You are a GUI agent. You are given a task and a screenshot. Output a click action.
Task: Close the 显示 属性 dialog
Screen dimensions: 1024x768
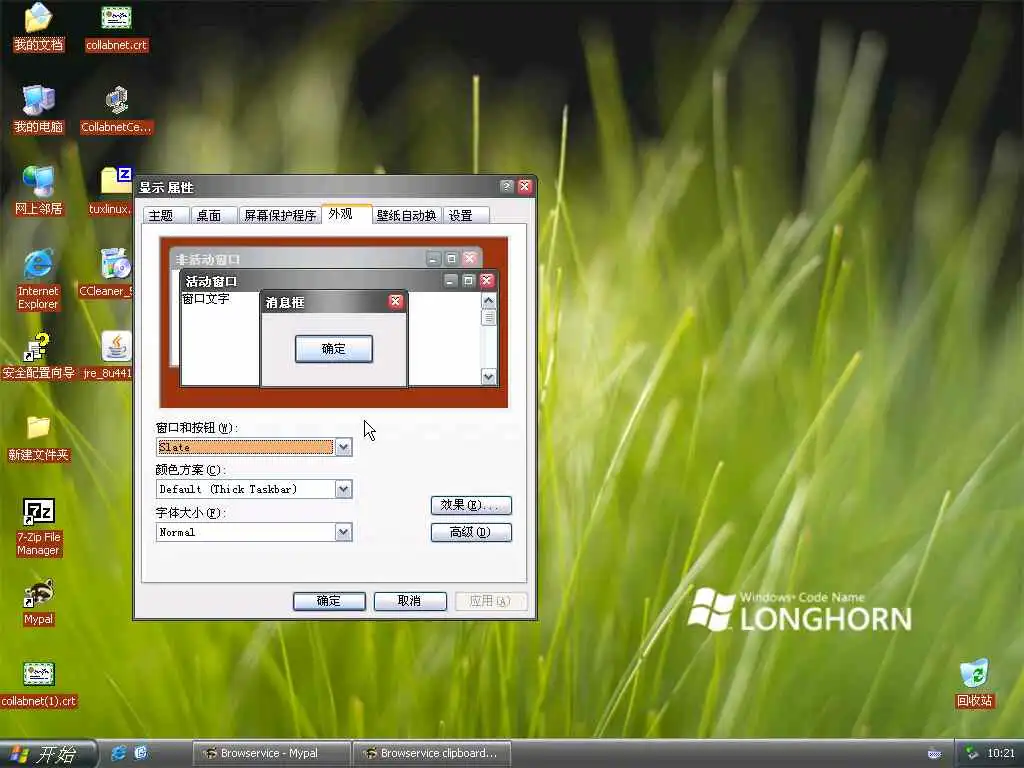(x=524, y=187)
